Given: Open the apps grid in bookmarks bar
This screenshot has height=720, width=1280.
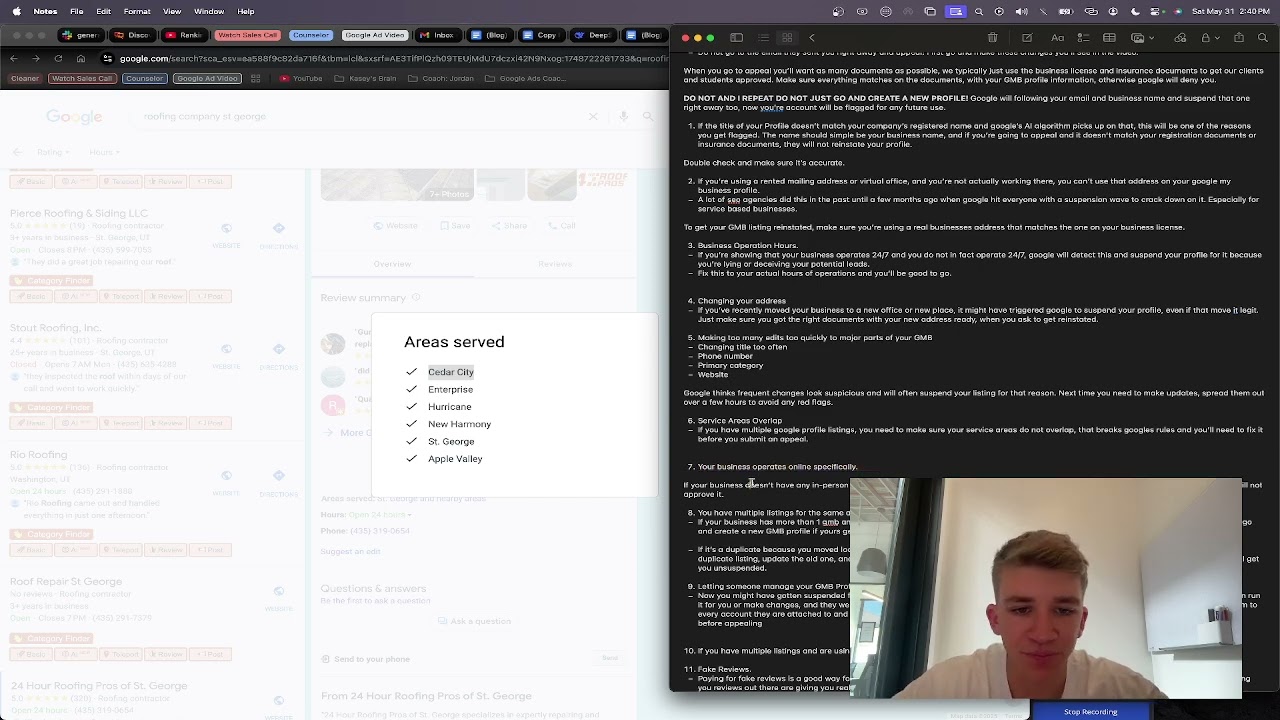Looking at the screenshot, I should point(256,79).
